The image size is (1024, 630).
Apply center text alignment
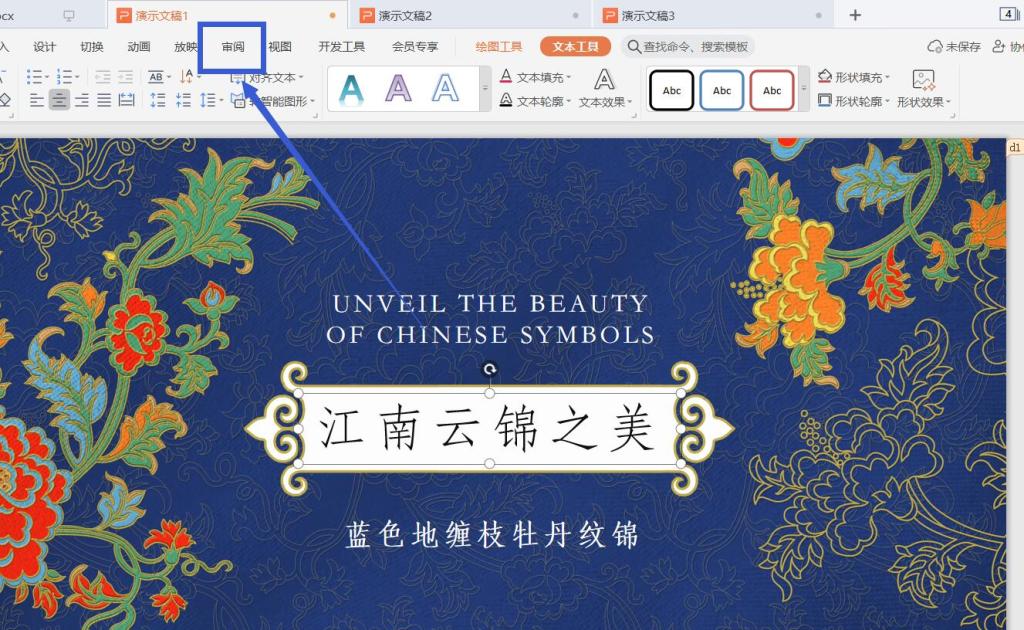[x=60, y=100]
